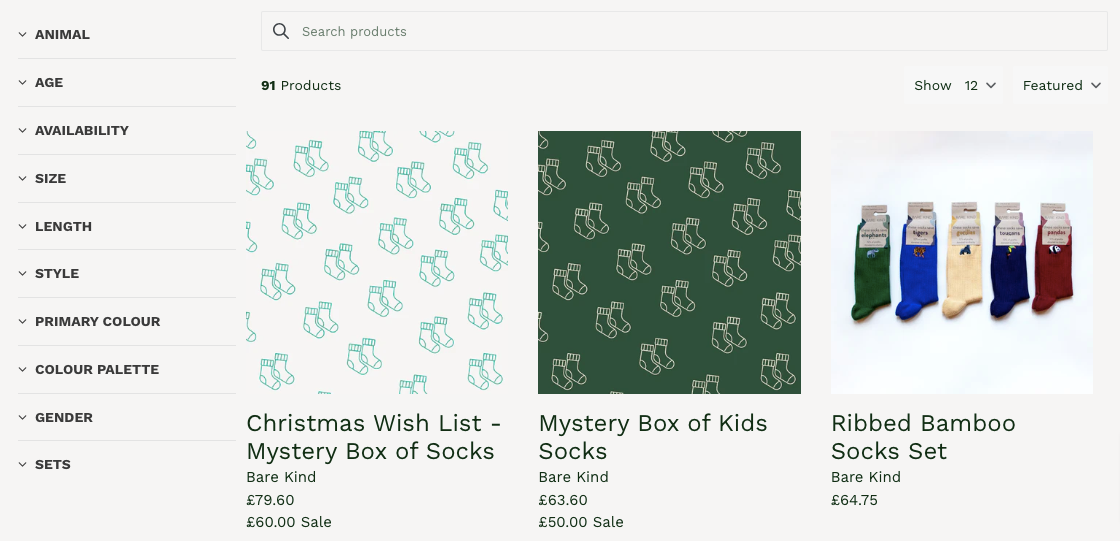
Task: Expand the PRIMARY COLOUR filter
Action: pyautogui.click(x=97, y=321)
